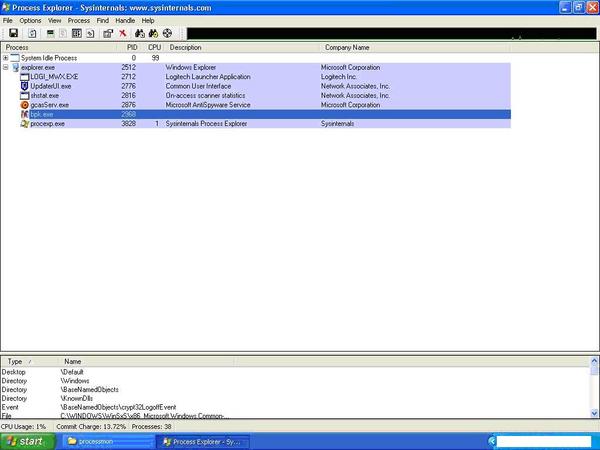Viewport: 600px width, 450px height.
Task: Click the Windows Start button
Action: 25,441
